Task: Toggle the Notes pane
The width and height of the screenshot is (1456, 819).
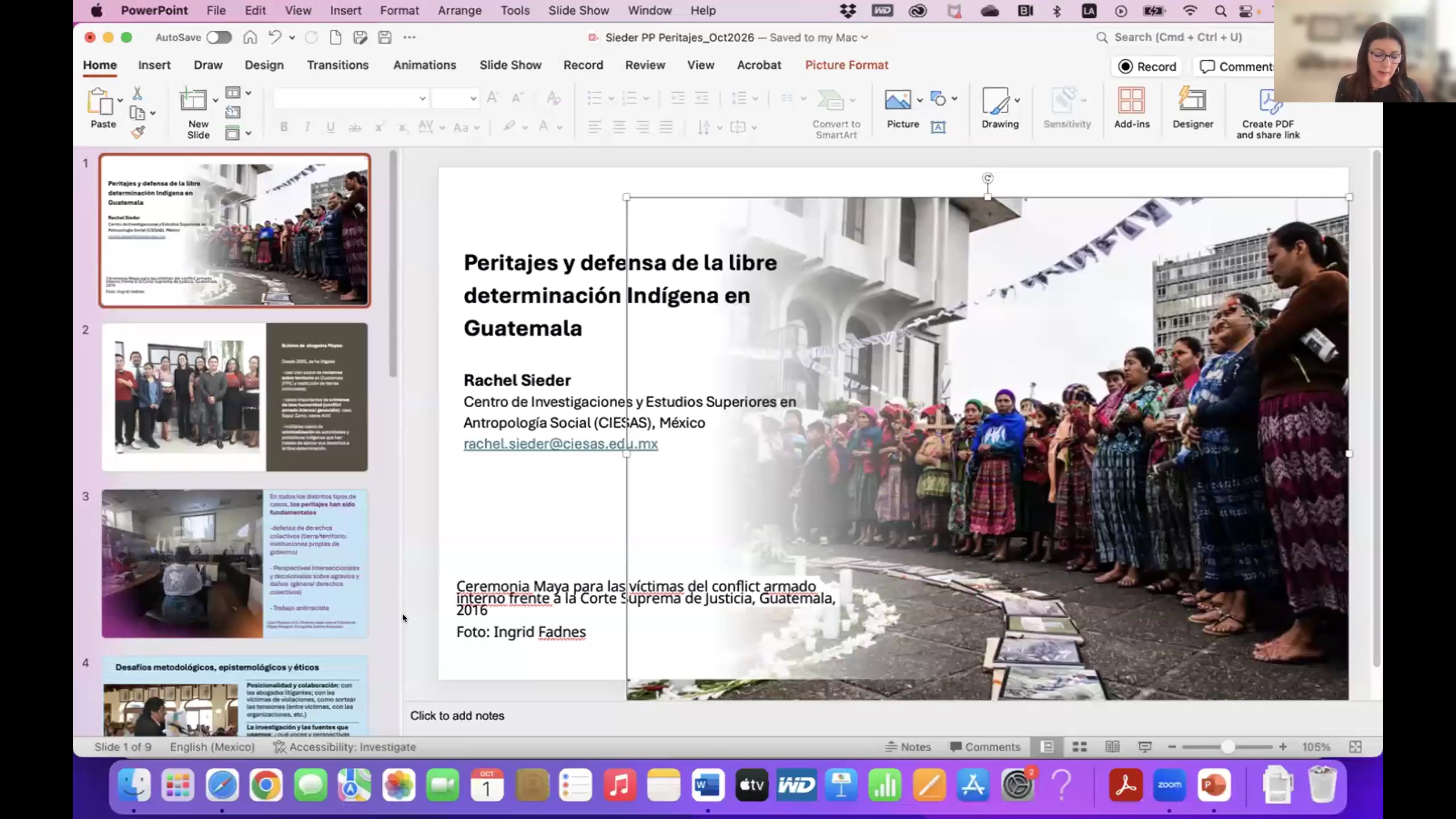Action: pos(908,747)
